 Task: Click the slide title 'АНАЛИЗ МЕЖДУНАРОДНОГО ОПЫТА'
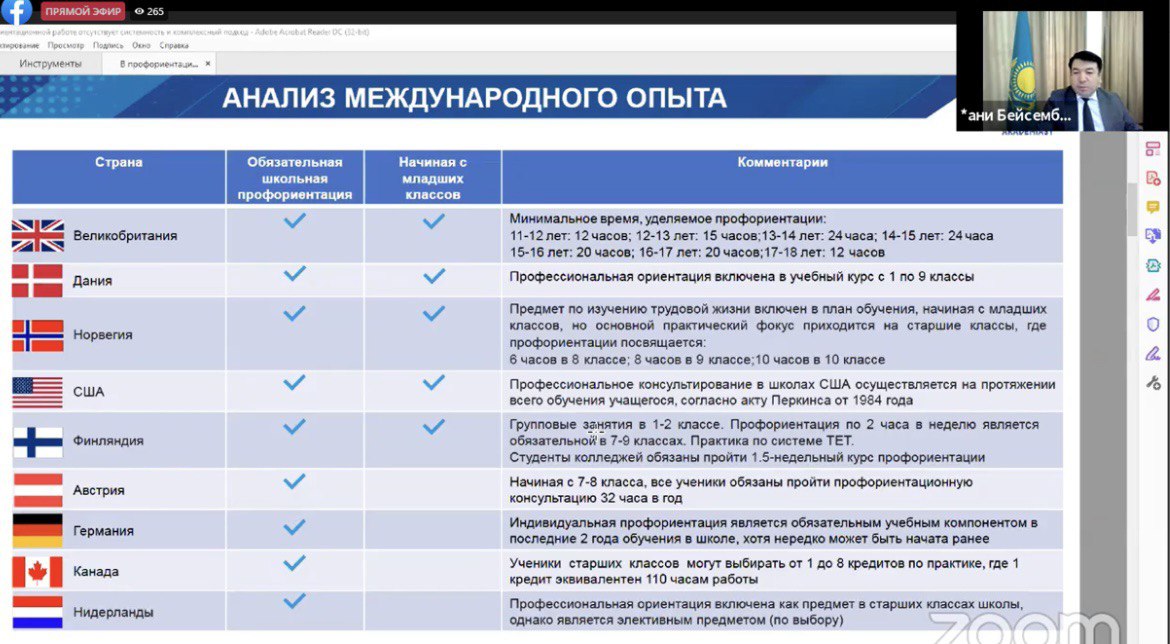(x=475, y=98)
